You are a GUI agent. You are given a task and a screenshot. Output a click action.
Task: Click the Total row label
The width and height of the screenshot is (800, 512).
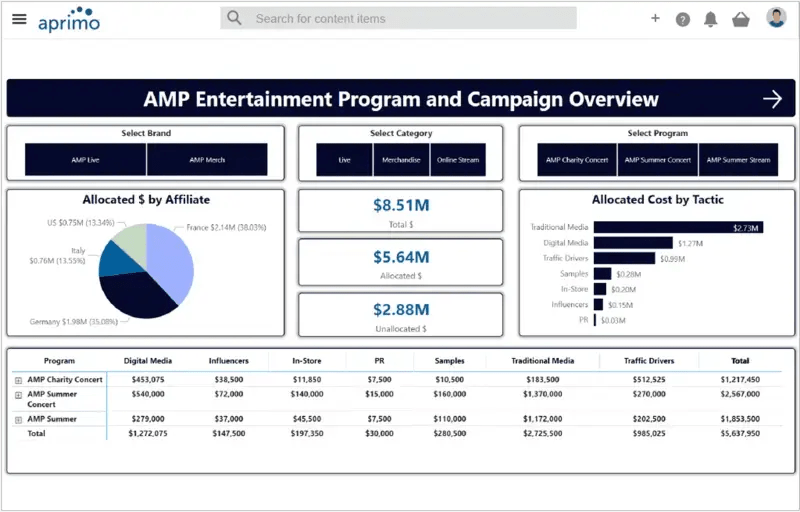point(36,433)
